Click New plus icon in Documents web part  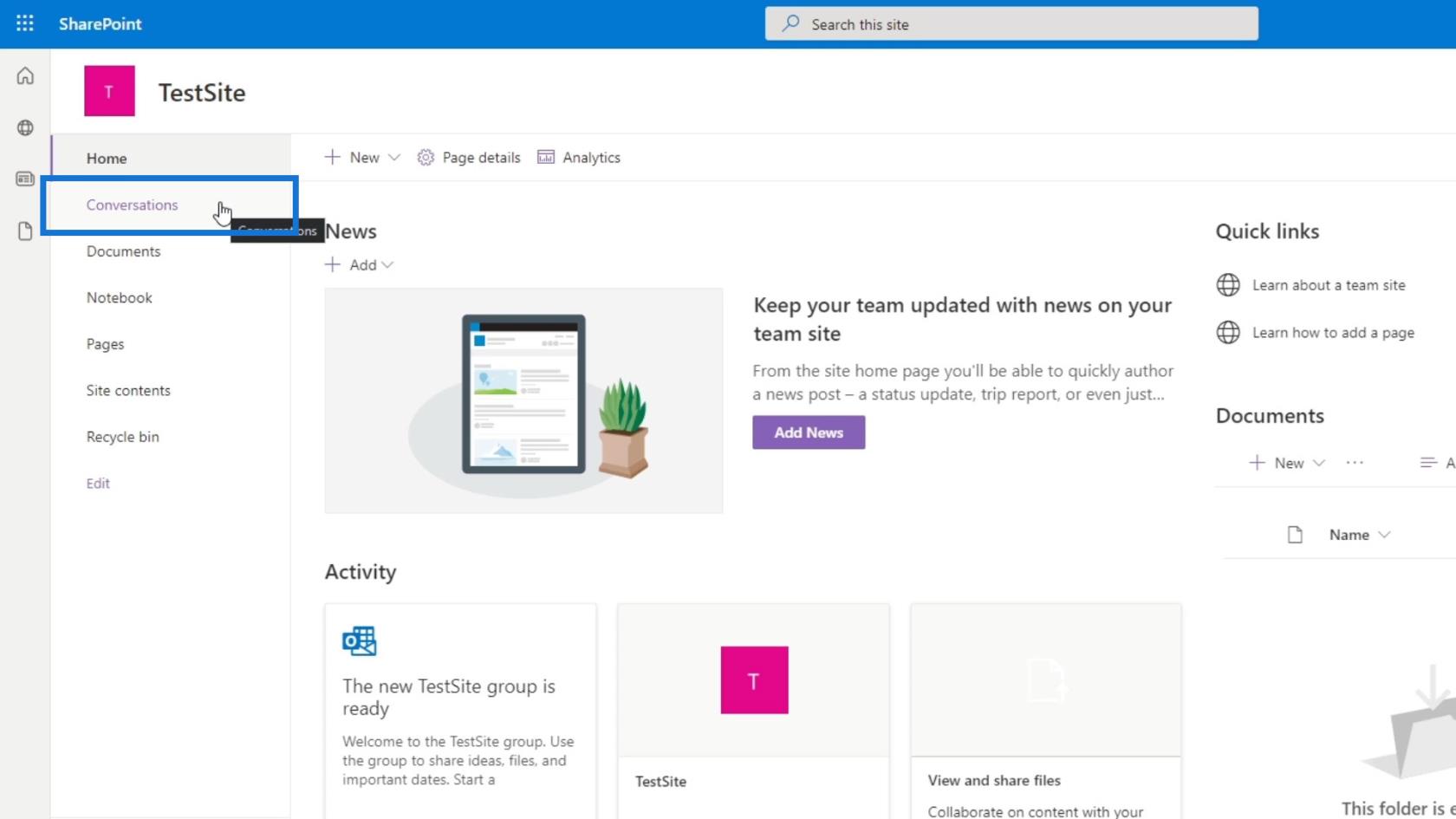1257,463
